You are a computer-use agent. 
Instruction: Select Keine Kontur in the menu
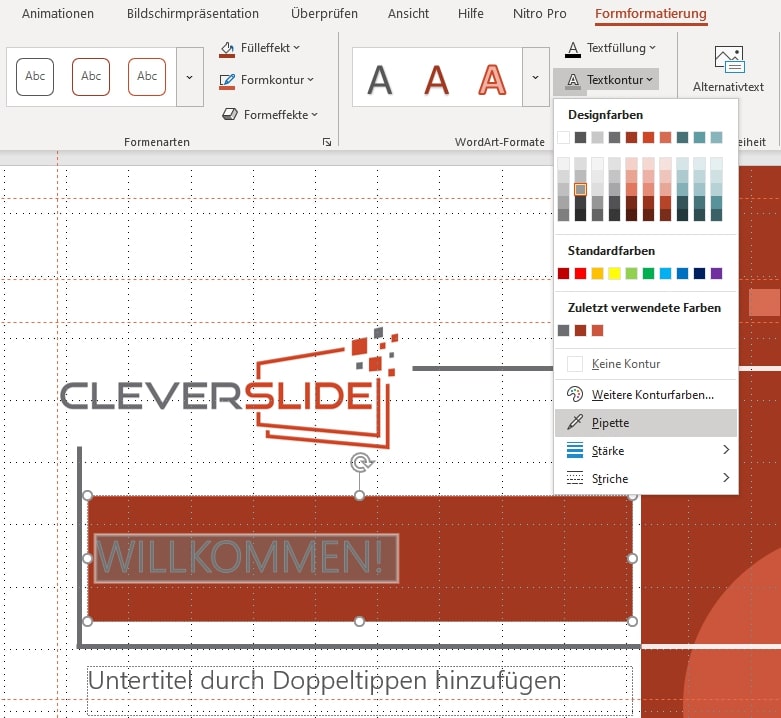(646, 364)
